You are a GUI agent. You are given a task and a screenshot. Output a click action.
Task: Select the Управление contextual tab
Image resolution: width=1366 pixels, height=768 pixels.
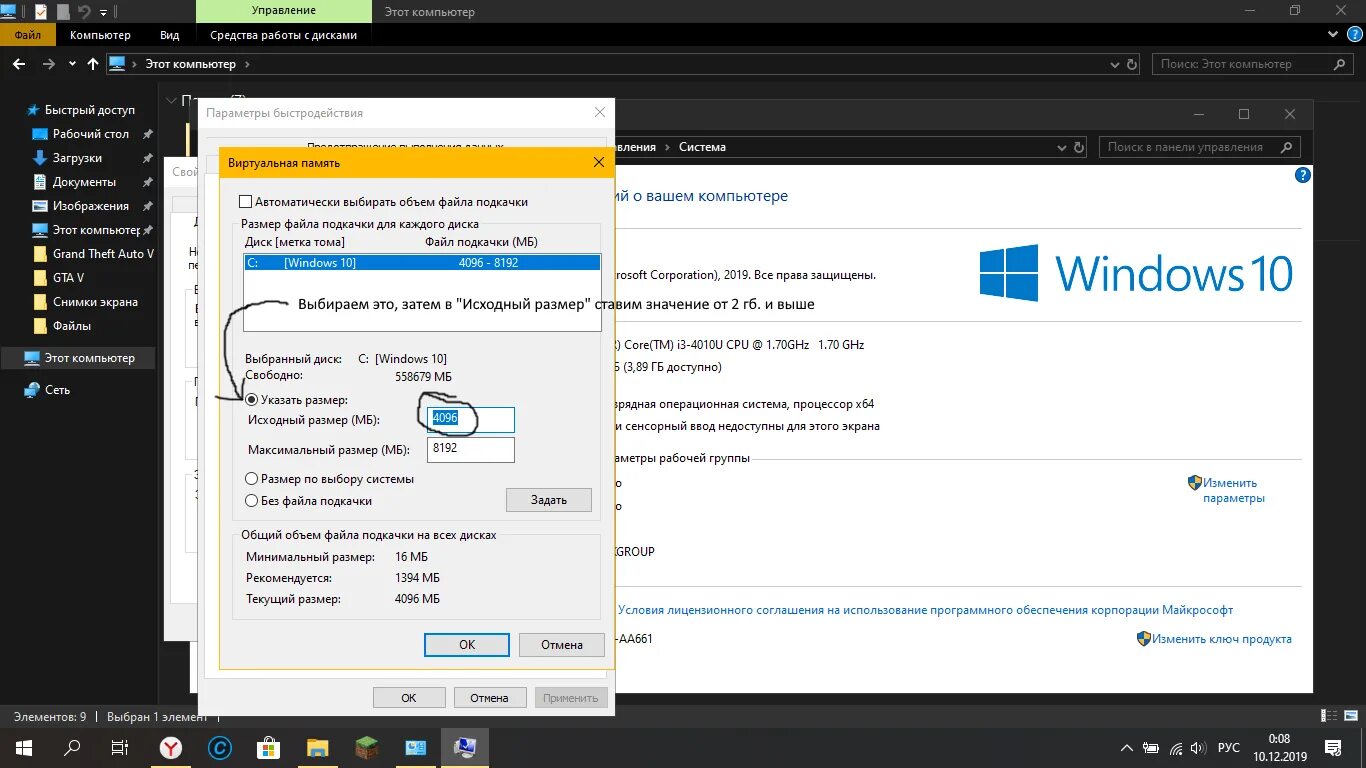click(284, 11)
